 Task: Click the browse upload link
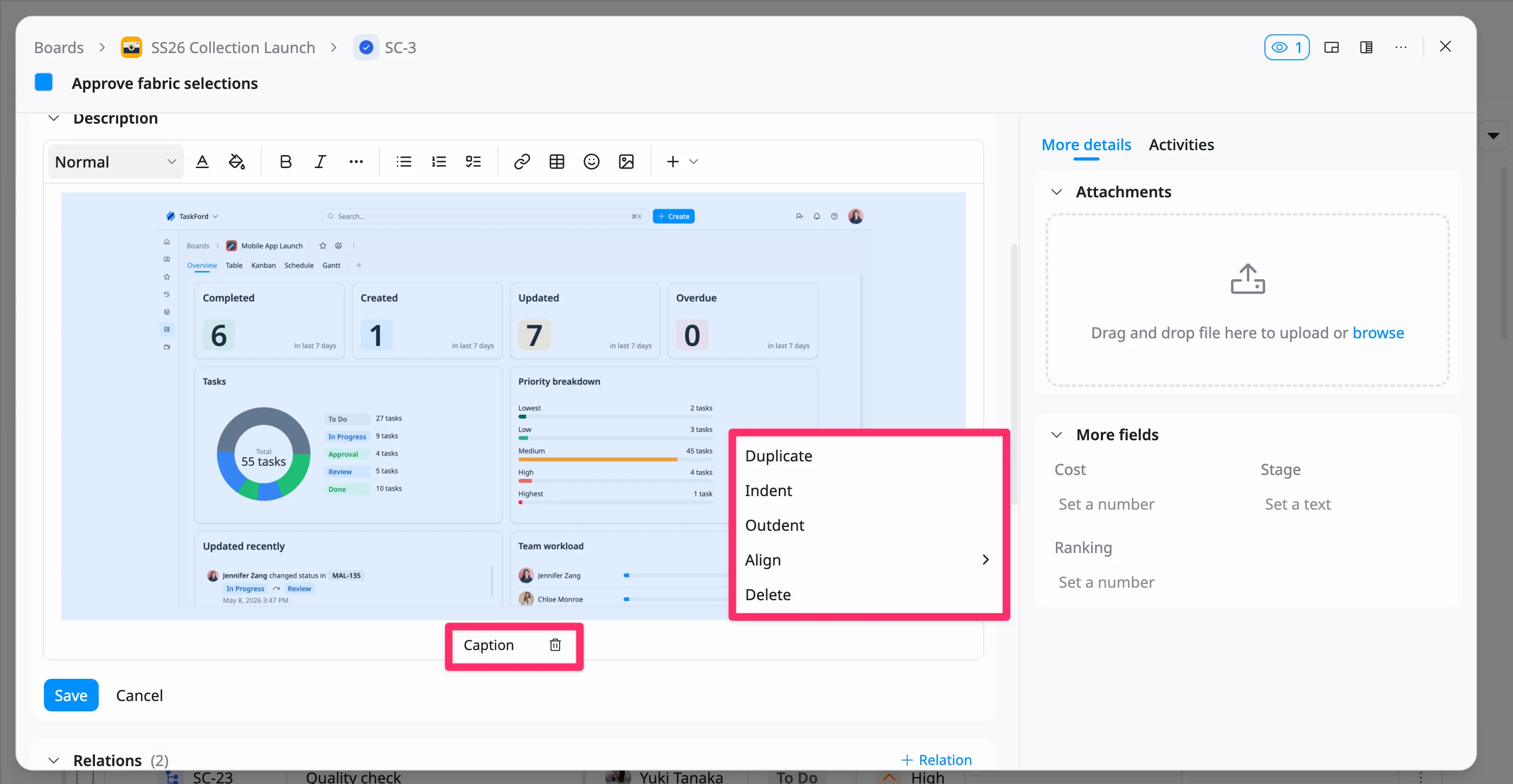1378,333
